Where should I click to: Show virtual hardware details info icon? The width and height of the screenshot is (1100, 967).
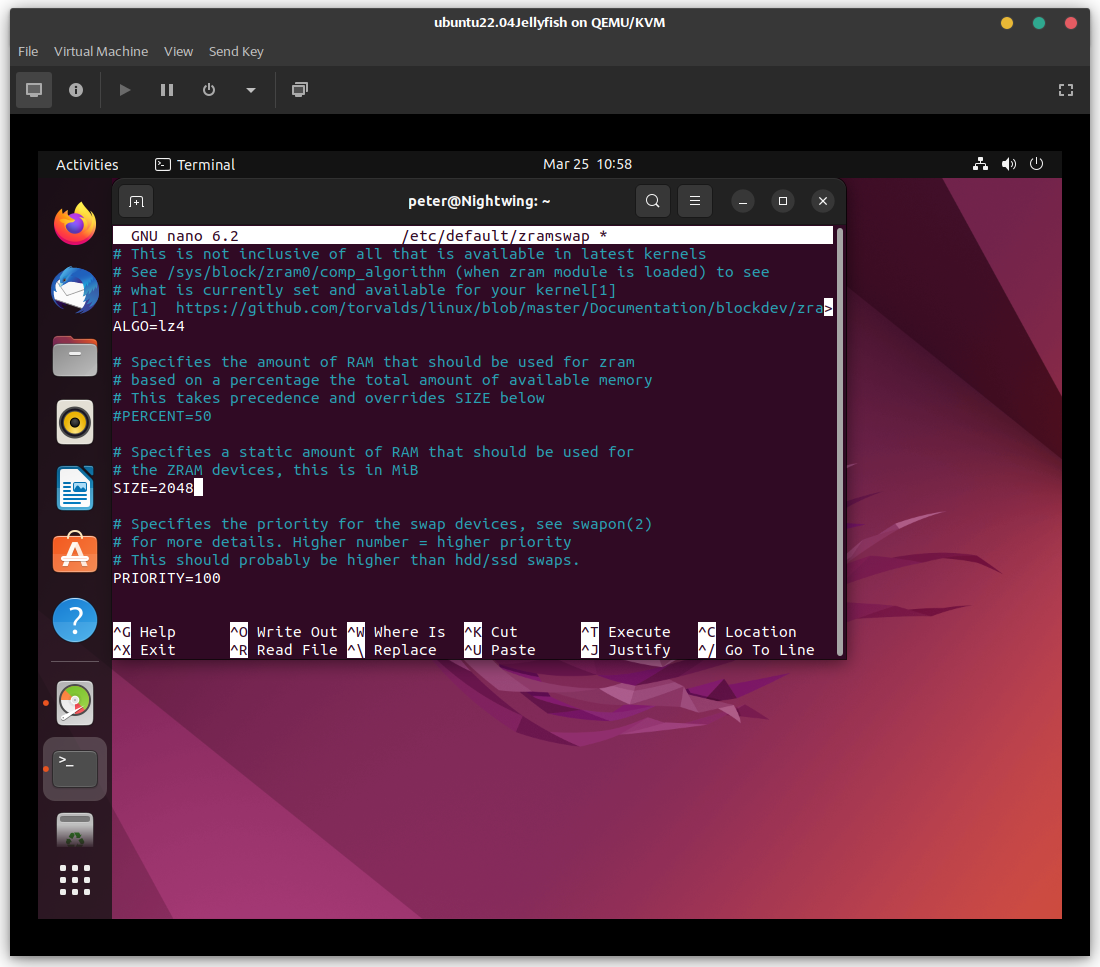(76, 90)
